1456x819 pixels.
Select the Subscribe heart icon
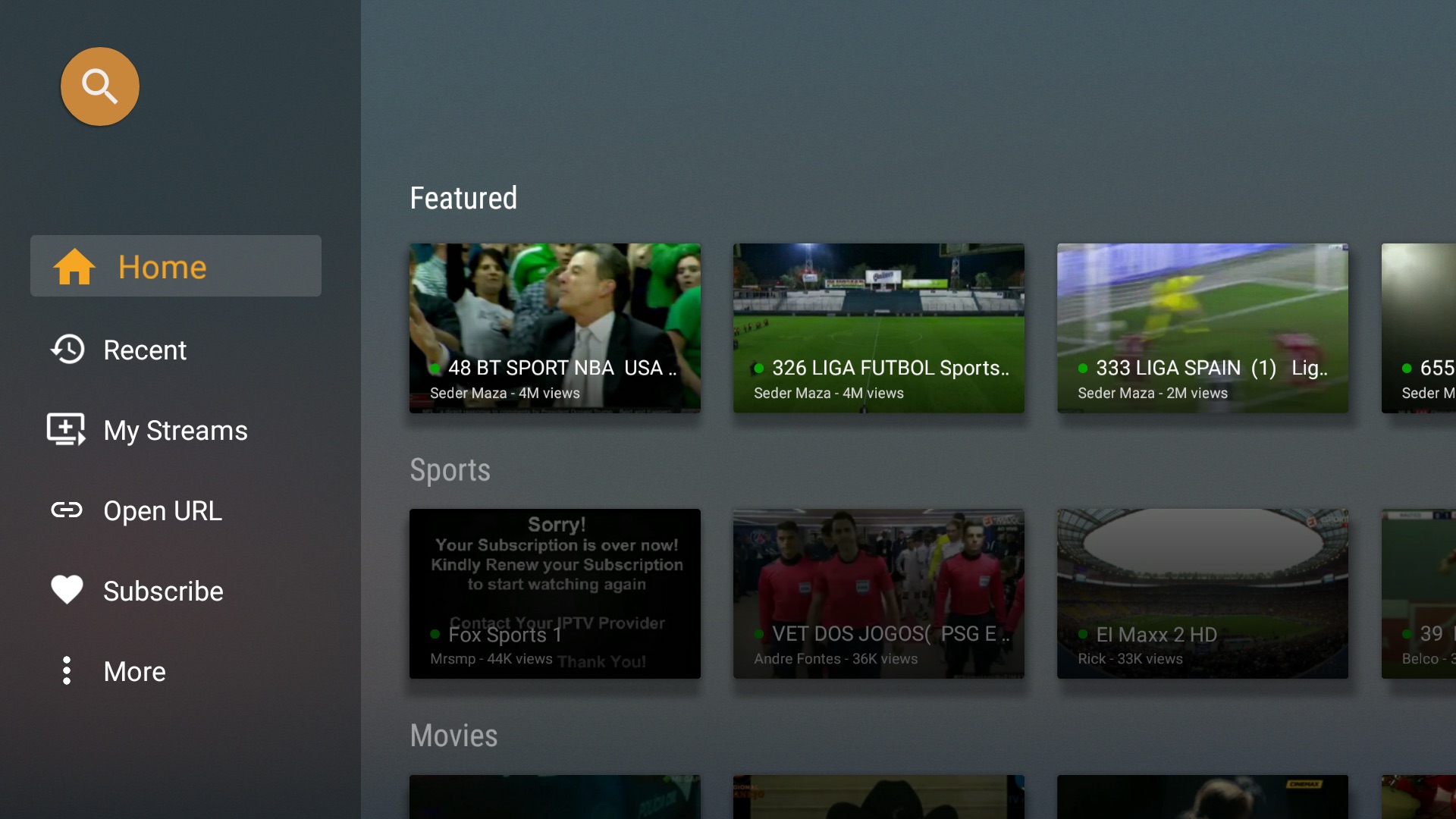[65, 589]
